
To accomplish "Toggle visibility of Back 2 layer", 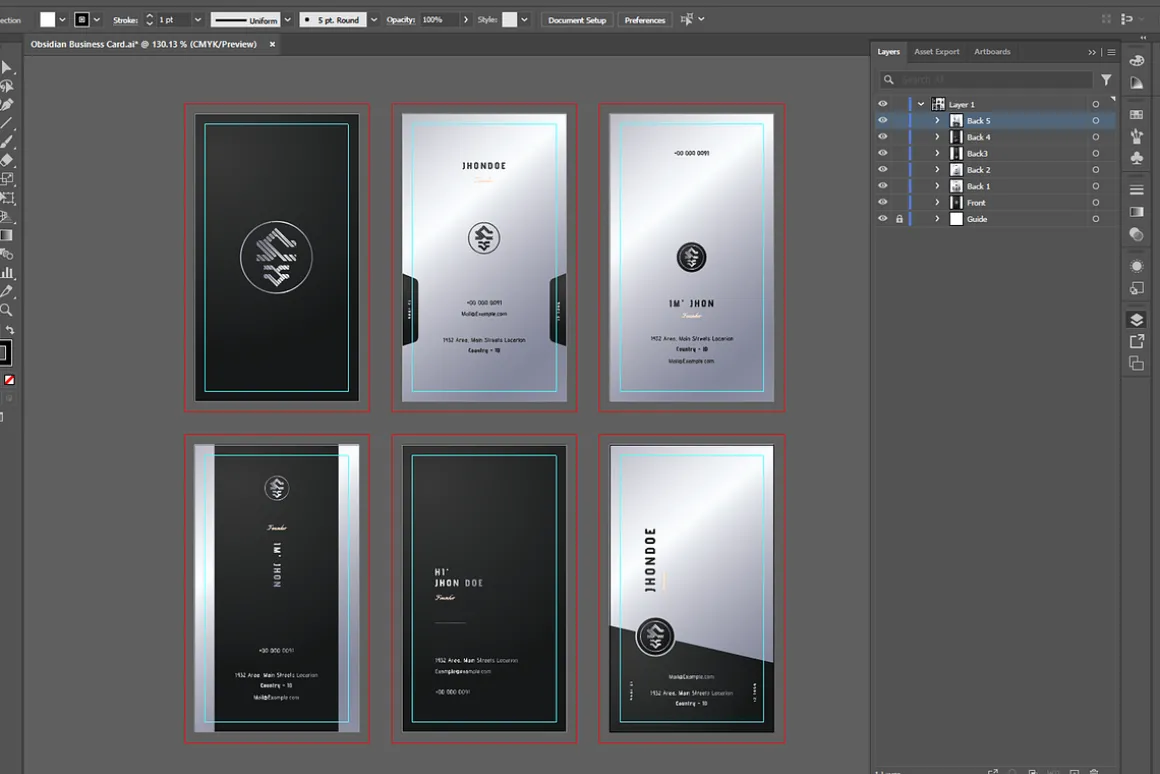I will 883,169.
